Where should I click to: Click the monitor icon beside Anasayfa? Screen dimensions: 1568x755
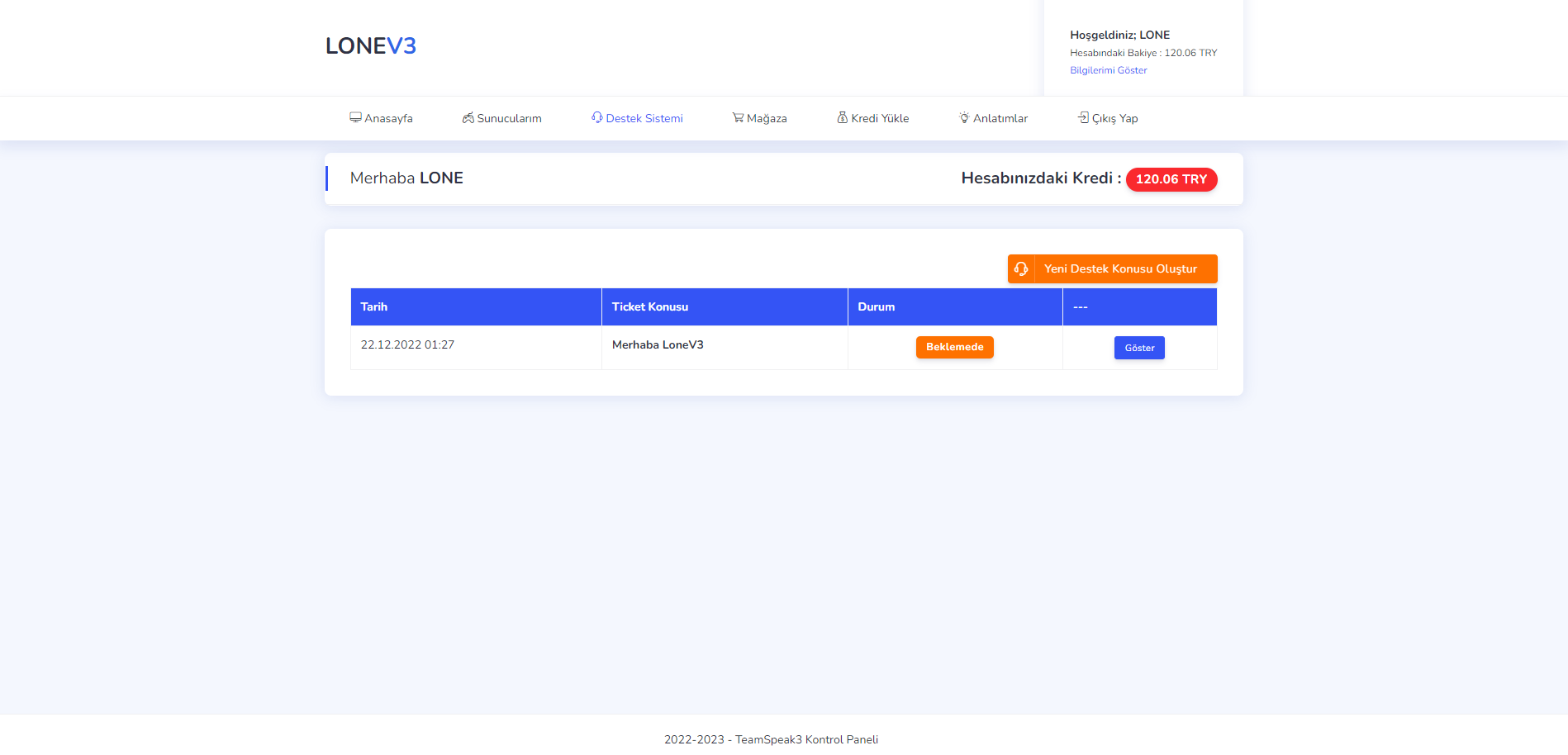point(355,117)
